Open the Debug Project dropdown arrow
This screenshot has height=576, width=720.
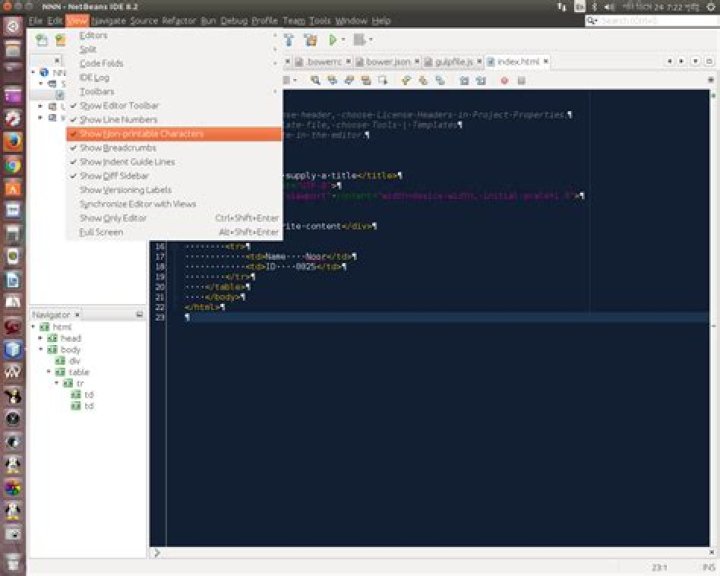(x=370, y=40)
